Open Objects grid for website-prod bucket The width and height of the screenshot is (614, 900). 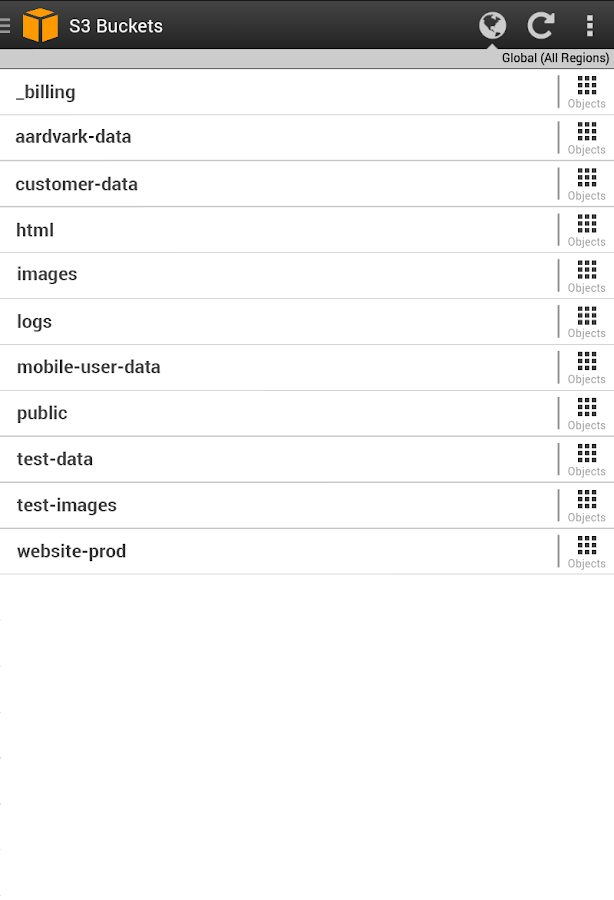[586, 551]
